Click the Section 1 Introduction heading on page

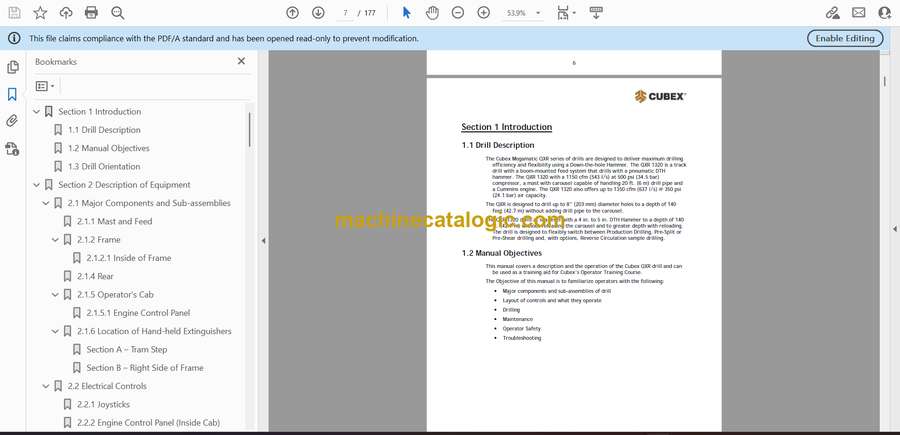point(506,127)
